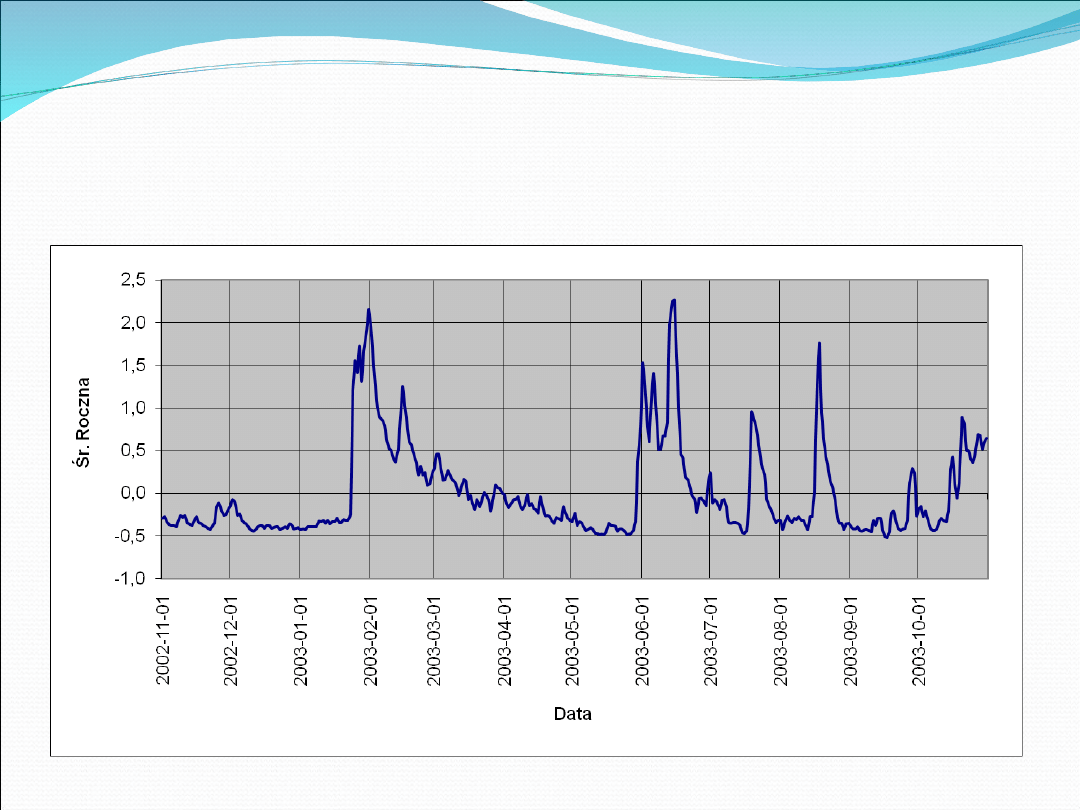Click date label 2003-07-01
Image resolution: width=1080 pixels, height=810 pixels.
[x=710, y=641]
